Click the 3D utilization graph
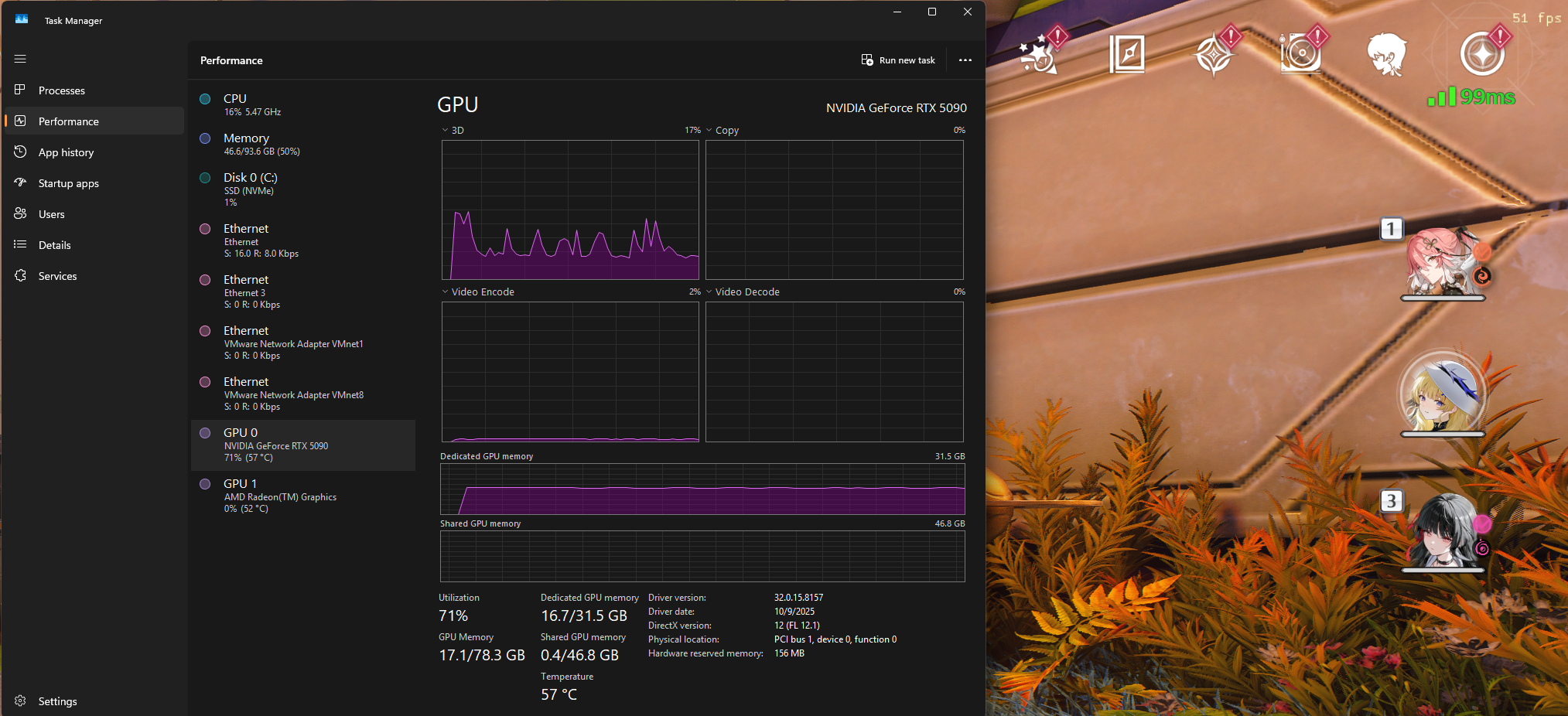The image size is (1568, 716). [570, 210]
